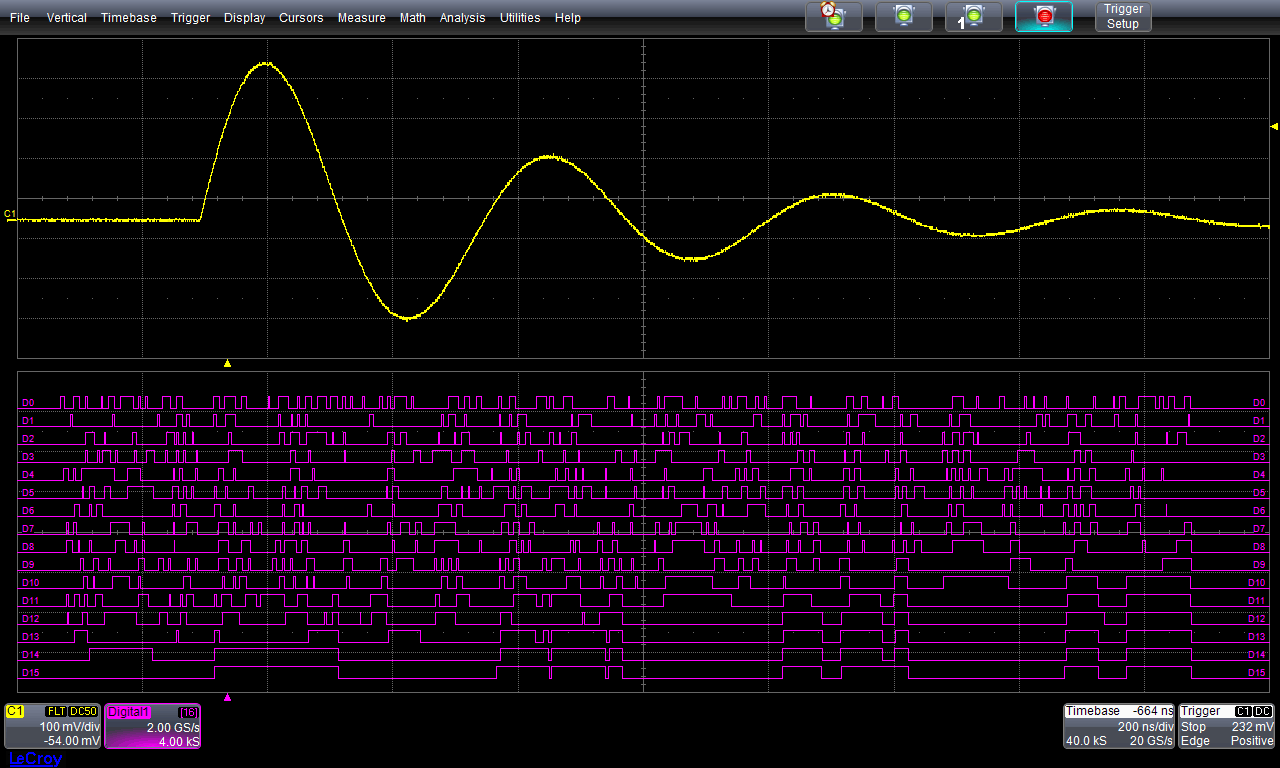The width and height of the screenshot is (1280, 768).
Task: Open the Vertical menu
Action: 66,18
